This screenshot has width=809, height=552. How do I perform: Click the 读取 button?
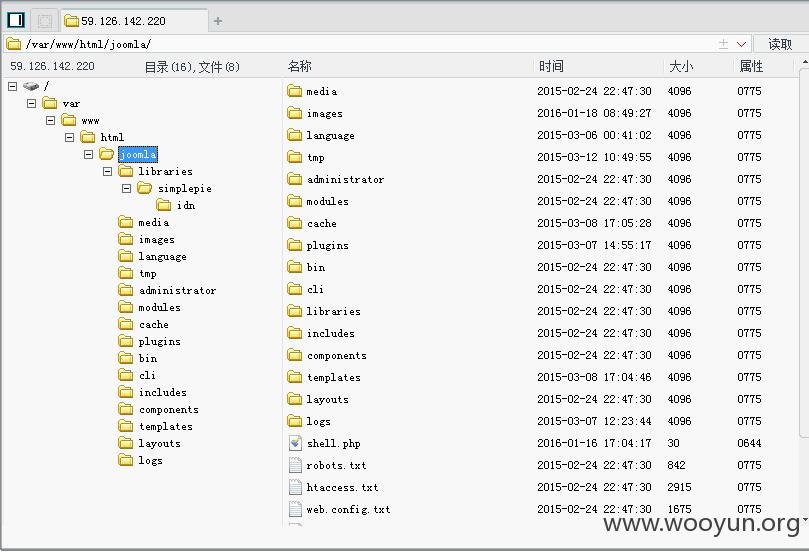click(780, 44)
